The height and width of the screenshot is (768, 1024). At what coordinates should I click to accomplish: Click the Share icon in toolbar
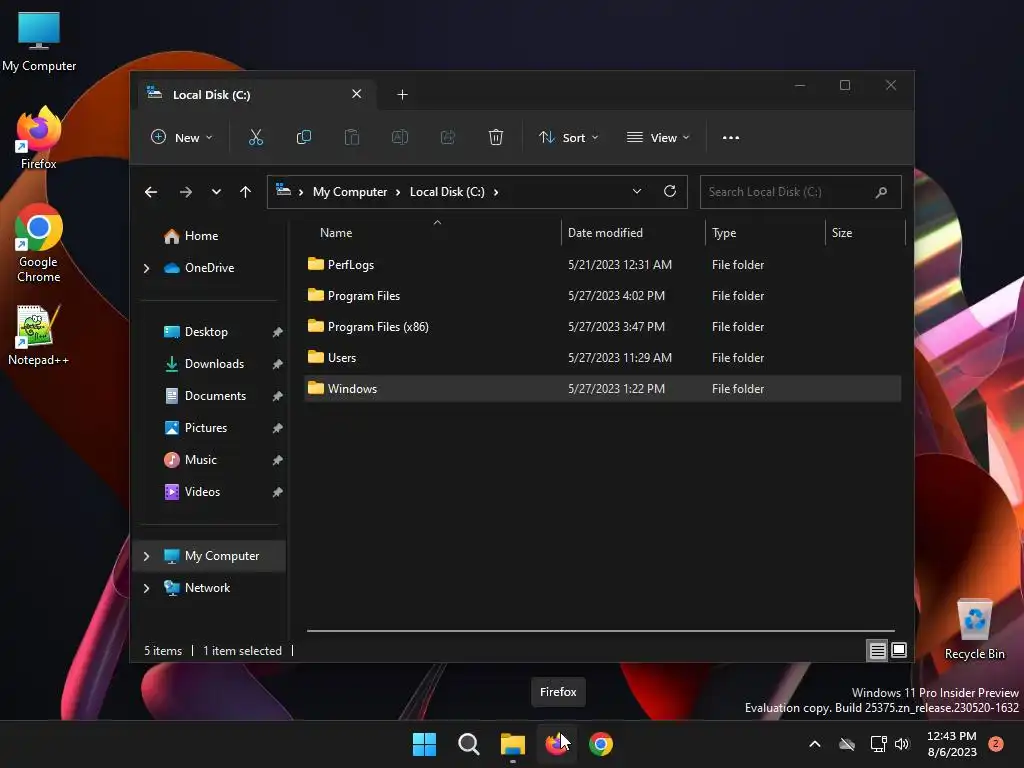pos(448,137)
